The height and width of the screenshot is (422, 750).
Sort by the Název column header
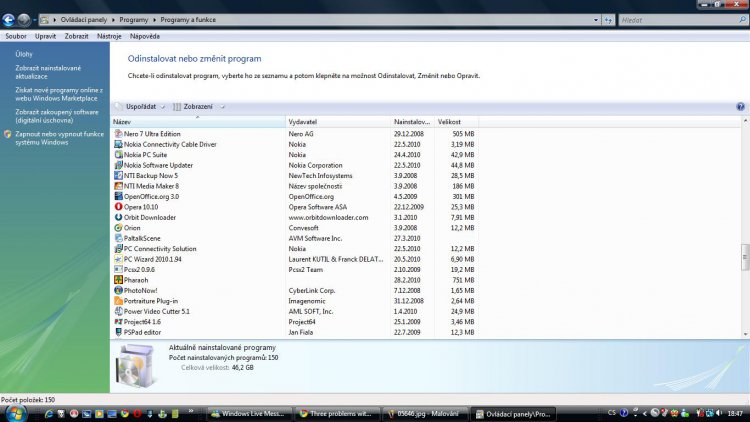(198, 122)
